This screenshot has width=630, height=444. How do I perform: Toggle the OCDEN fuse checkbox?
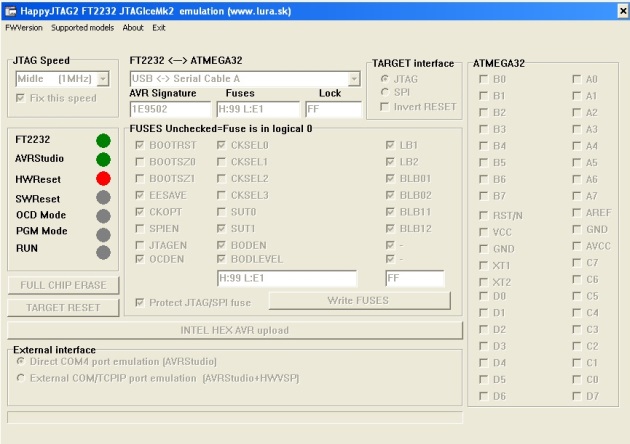point(139,259)
